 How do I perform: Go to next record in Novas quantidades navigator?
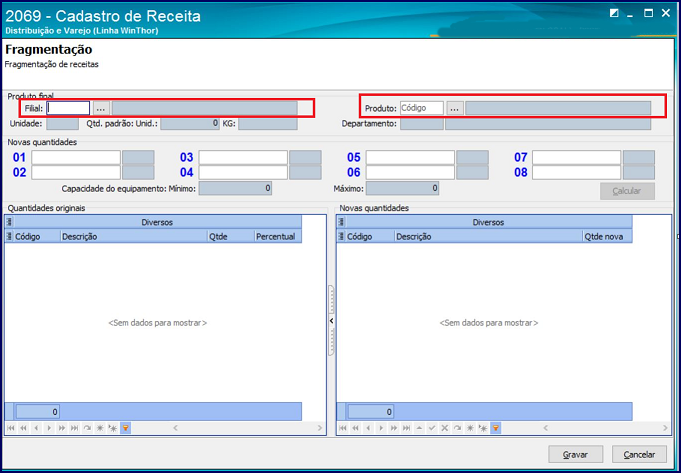pos(381,428)
